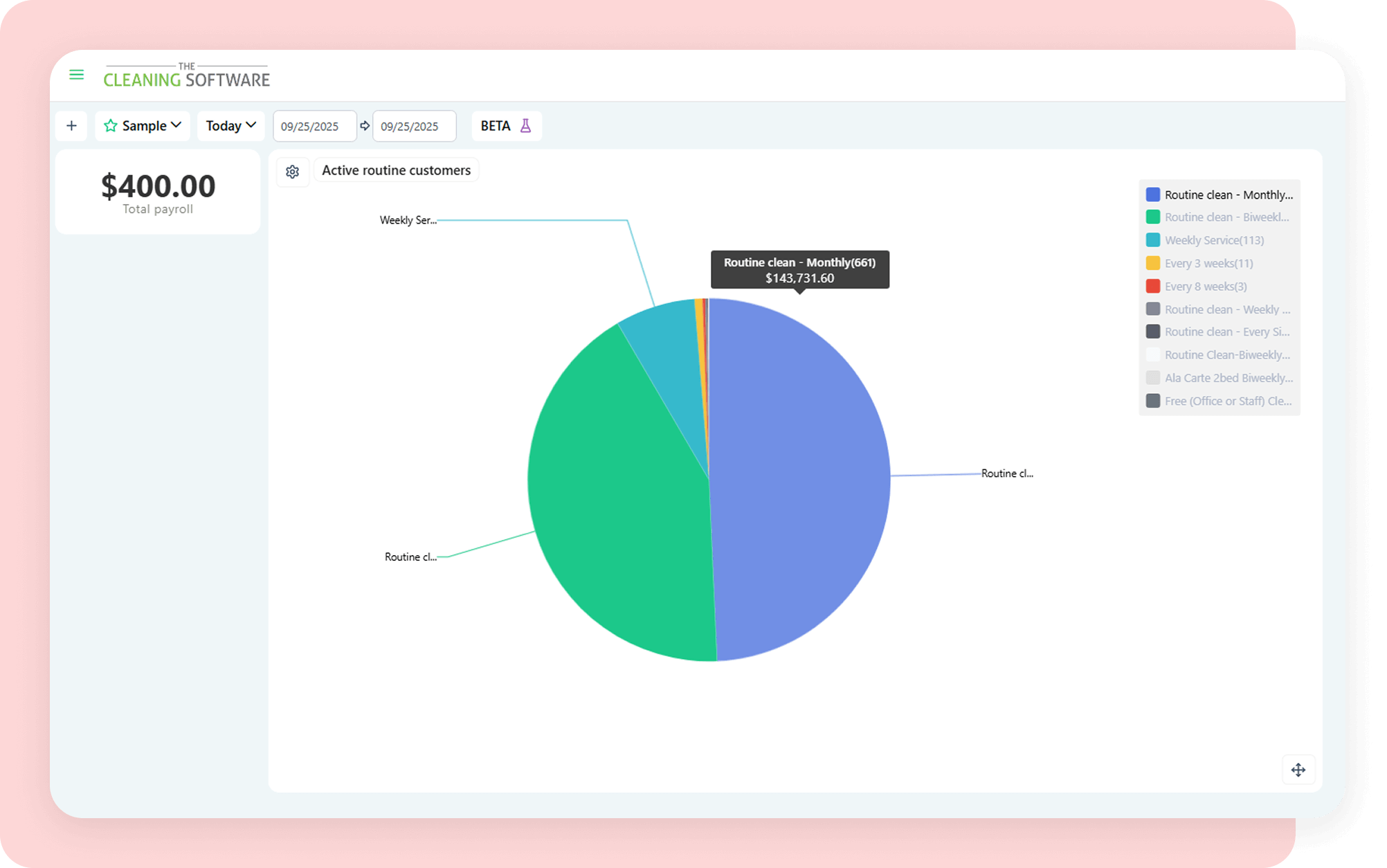Toggle Every 3 weeks(11) legend entry
1387x868 pixels.
[x=1208, y=263]
